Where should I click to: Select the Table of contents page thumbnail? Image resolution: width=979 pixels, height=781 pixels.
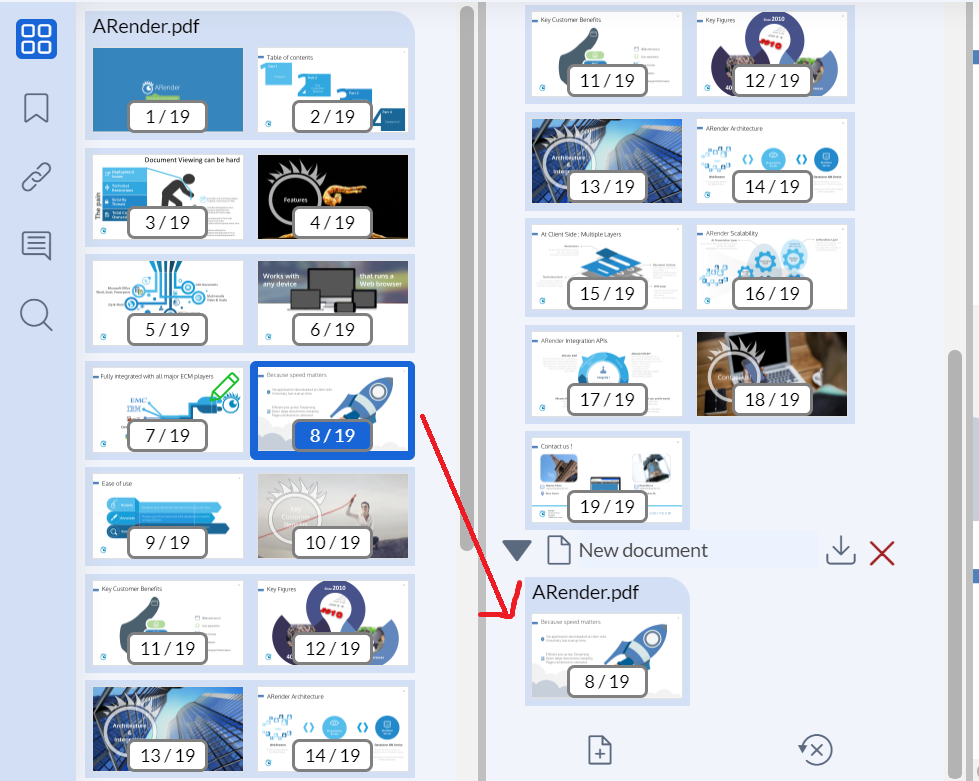(332, 90)
